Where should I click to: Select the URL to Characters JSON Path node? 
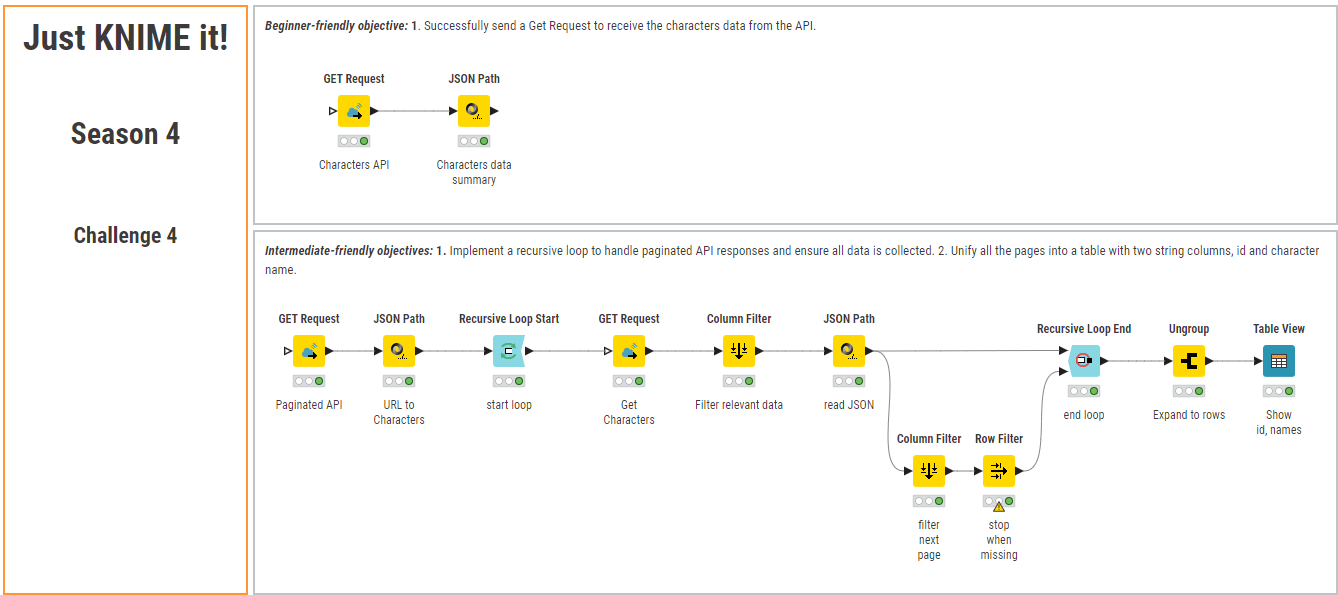coord(399,351)
